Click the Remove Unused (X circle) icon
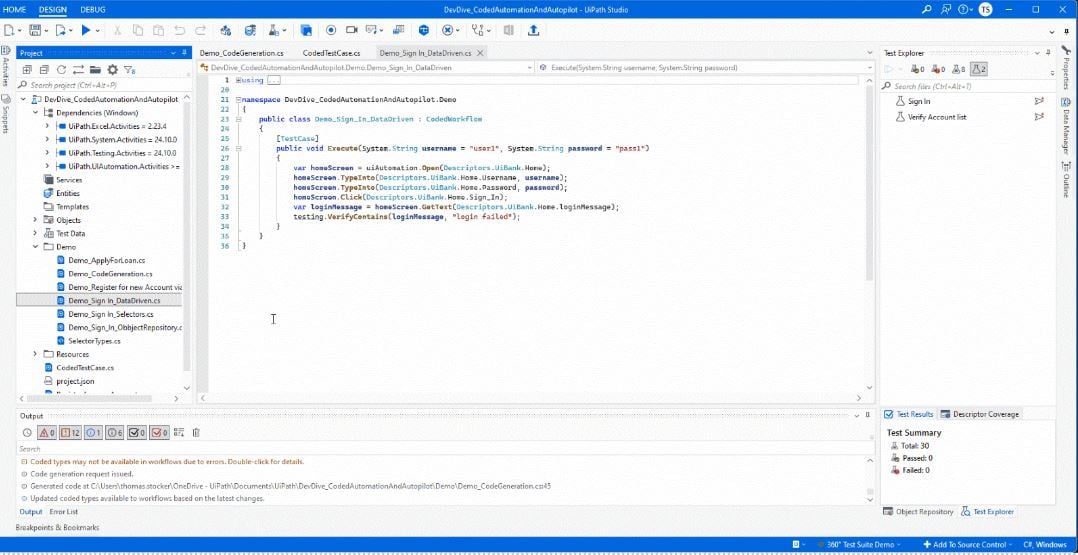 pyautogui.click(x=448, y=30)
